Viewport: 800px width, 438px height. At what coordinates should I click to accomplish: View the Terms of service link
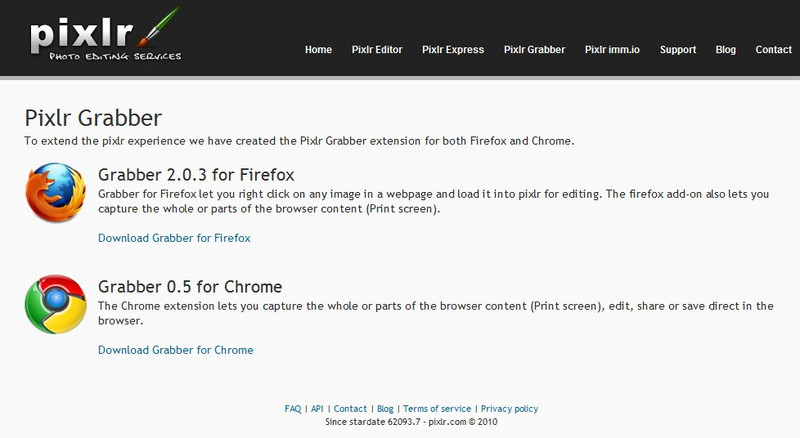coord(437,408)
